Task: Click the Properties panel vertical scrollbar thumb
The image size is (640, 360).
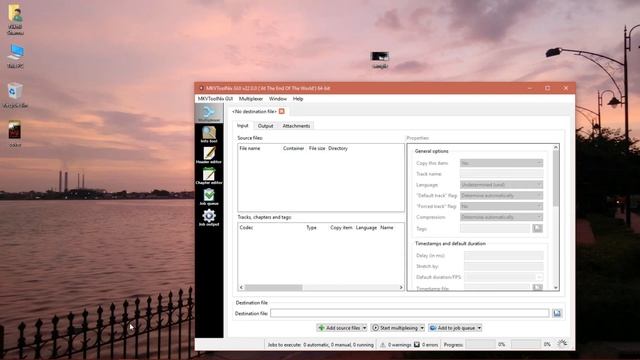Action: click(556, 178)
